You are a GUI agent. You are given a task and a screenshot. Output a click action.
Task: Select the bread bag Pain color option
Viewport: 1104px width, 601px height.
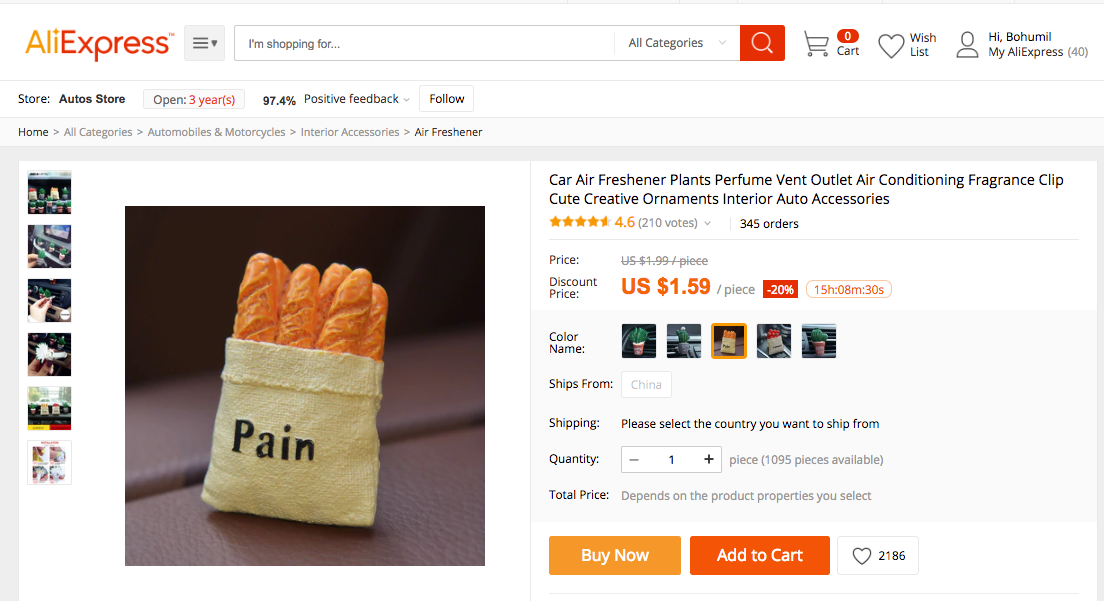(729, 341)
